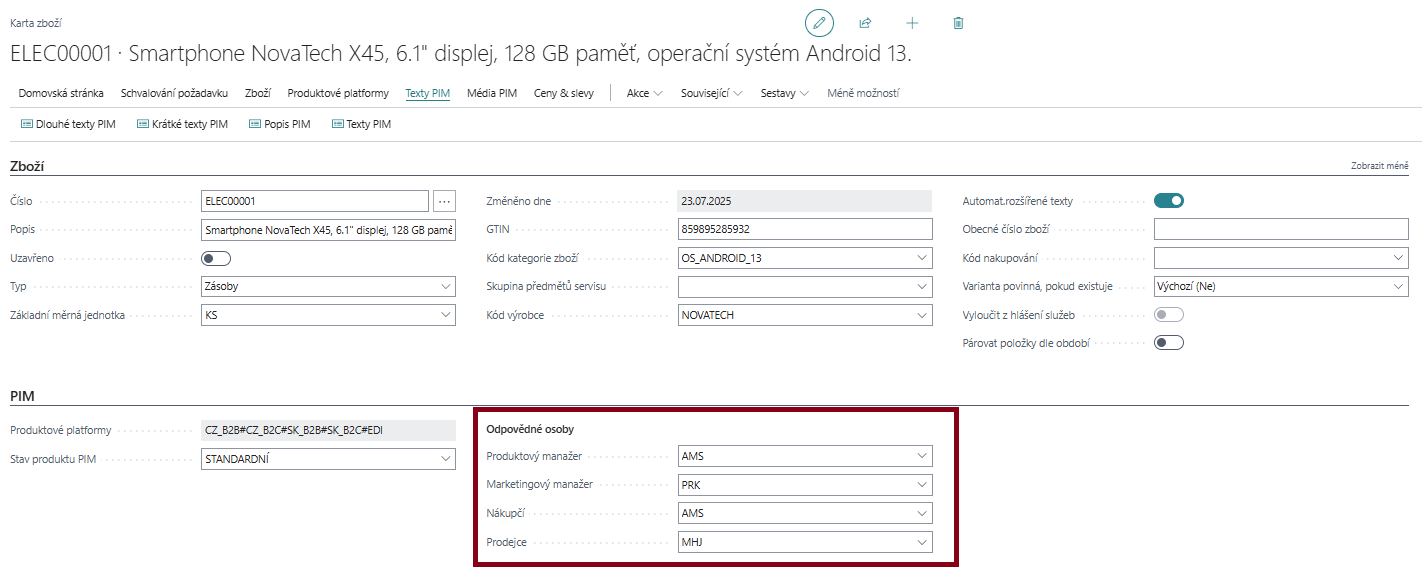The width and height of the screenshot is (1422, 569).
Task: Click the share icon at top
Action: click(865, 23)
